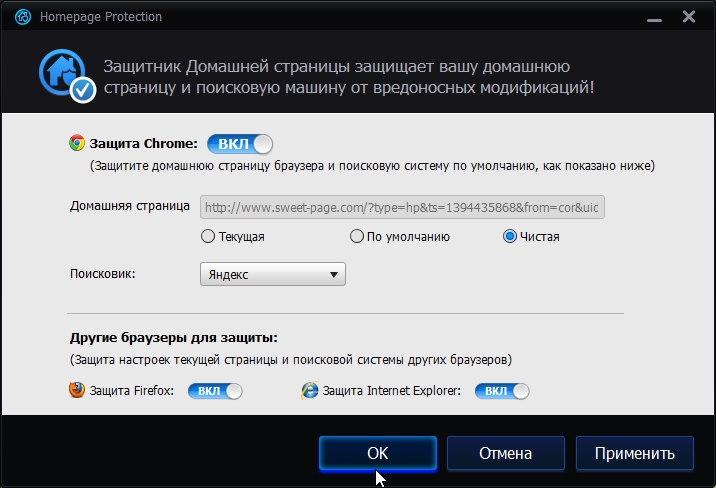Click the homepage URL input field
Screen dimensions: 716x488
click(x=402, y=207)
